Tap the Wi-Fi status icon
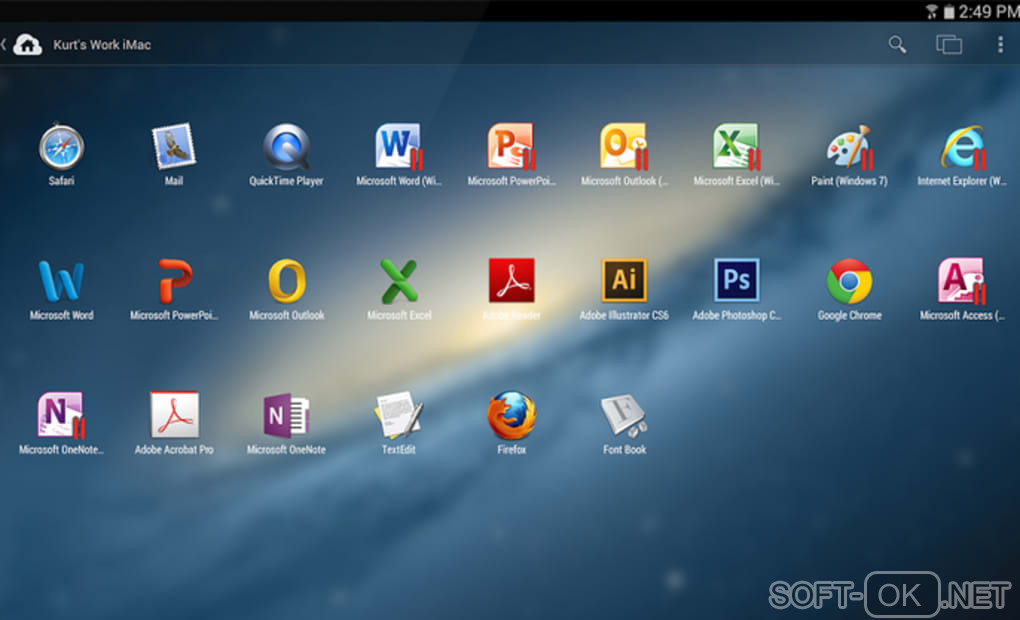This screenshot has height=620, width=1020. pos(932,11)
